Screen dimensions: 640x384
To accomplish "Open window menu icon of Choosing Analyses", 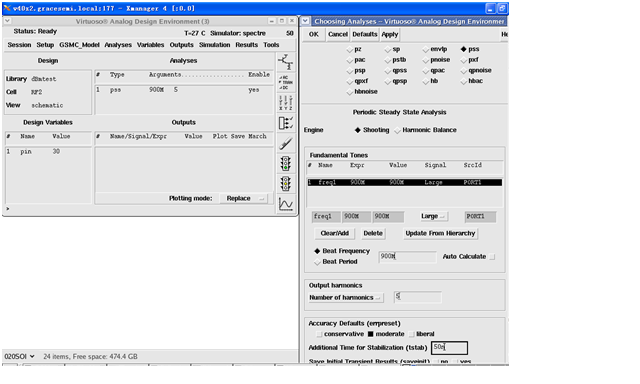I will click(x=305, y=21).
